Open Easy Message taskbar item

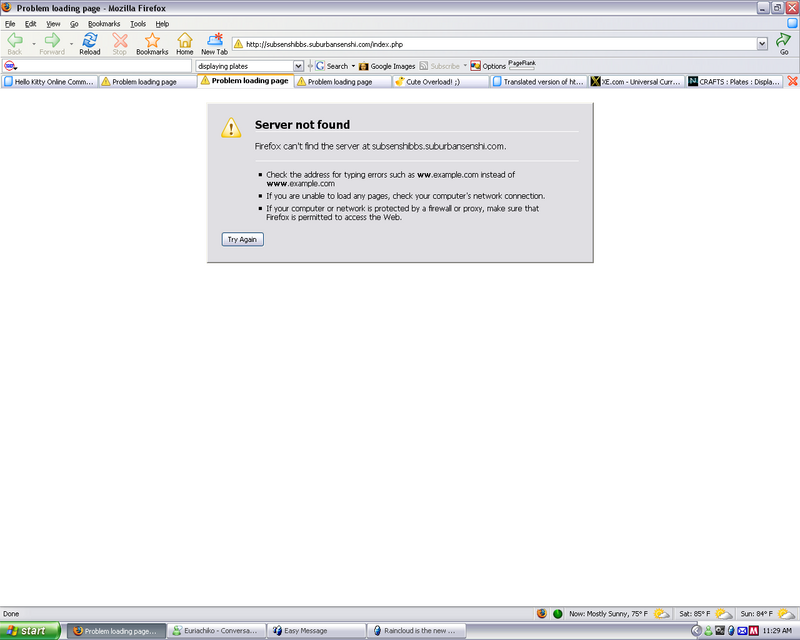(x=317, y=631)
